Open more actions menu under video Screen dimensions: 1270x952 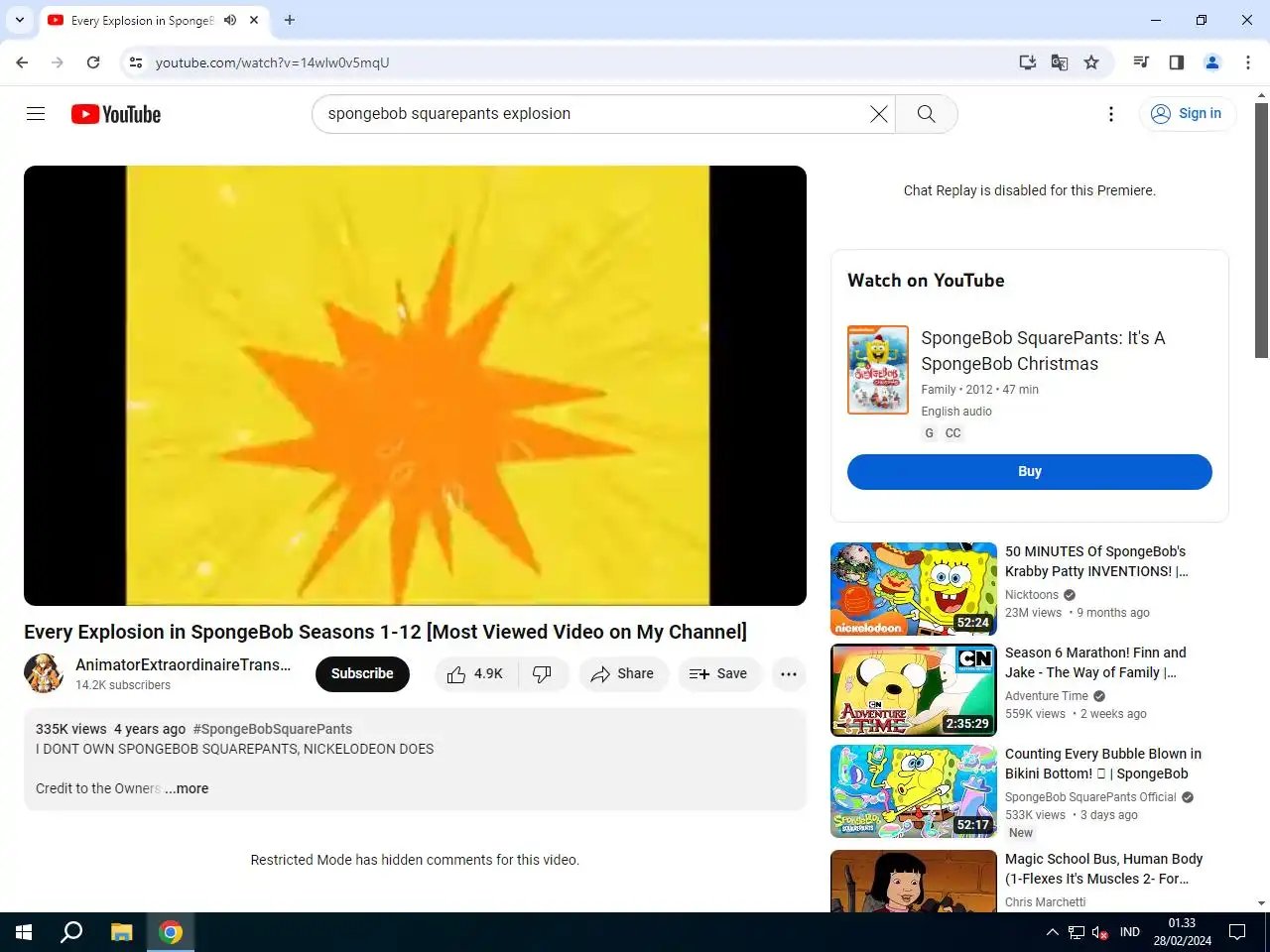789,674
